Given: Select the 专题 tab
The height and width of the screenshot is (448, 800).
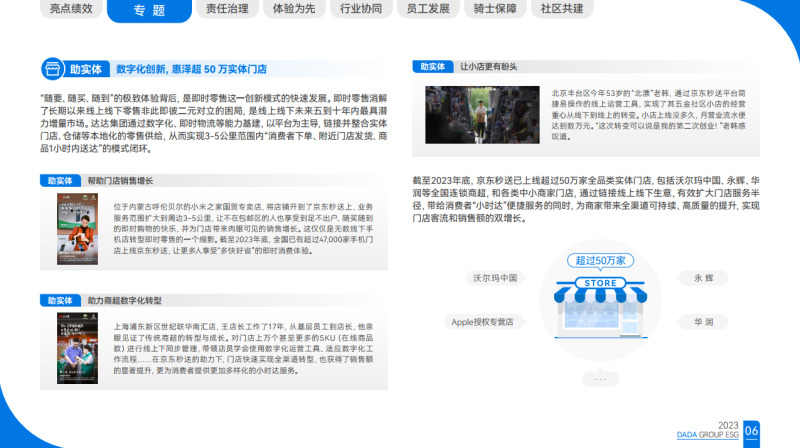Looking at the screenshot, I should pos(149,10).
